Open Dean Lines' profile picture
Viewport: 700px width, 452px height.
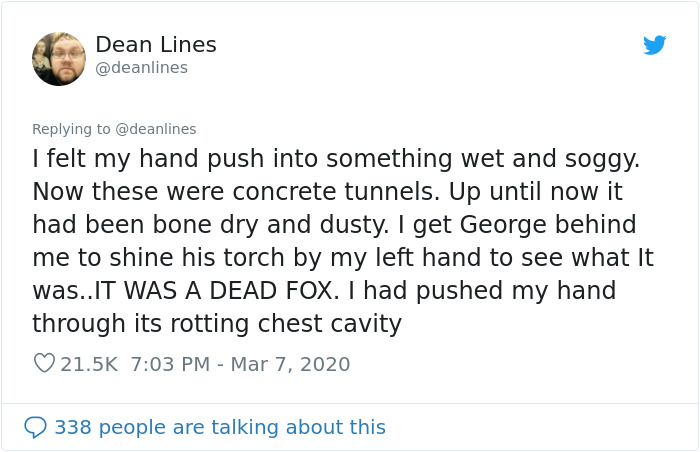59,58
